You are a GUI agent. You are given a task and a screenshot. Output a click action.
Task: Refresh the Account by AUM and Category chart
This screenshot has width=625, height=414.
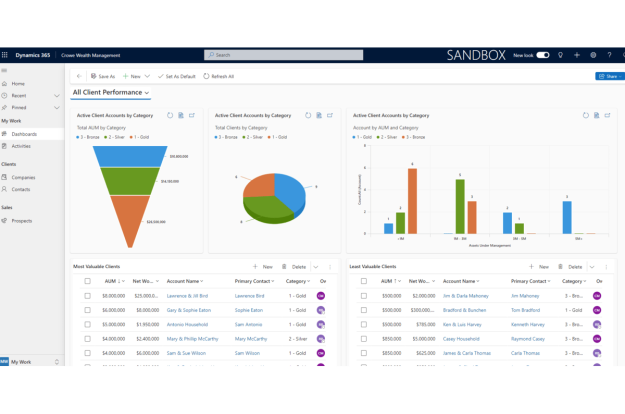(x=586, y=116)
